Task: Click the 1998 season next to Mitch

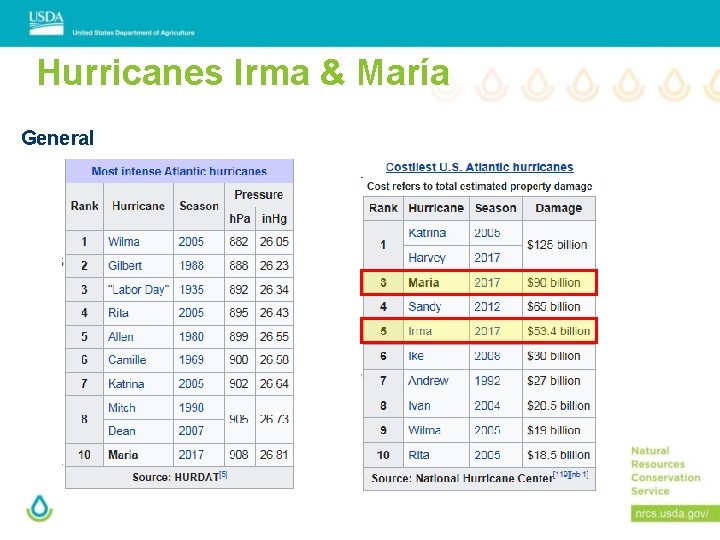Action: pos(191,407)
